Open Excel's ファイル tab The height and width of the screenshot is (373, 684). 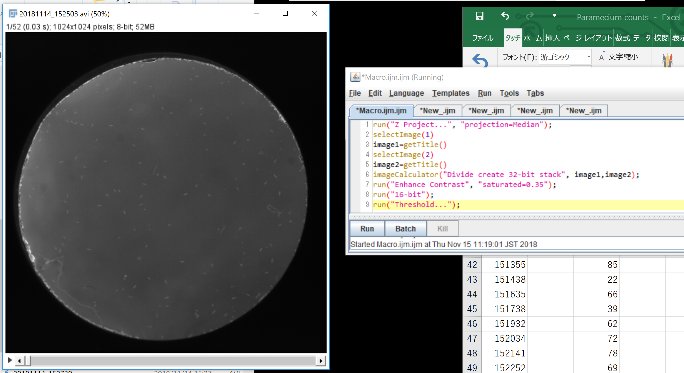pyautogui.click(x=482, y=38)
